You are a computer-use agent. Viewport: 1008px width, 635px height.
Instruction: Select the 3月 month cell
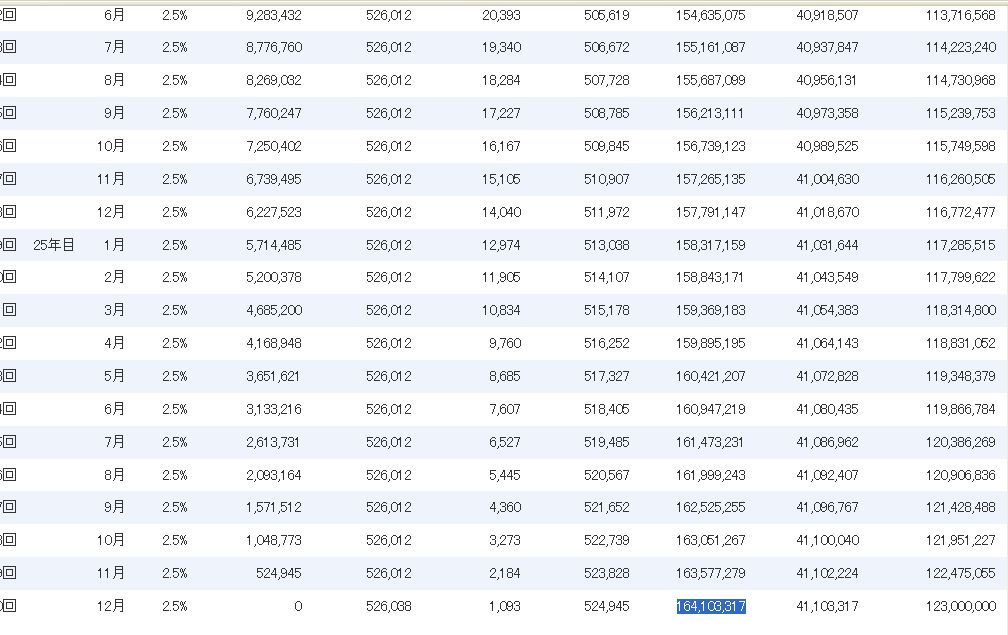(114, 310)
